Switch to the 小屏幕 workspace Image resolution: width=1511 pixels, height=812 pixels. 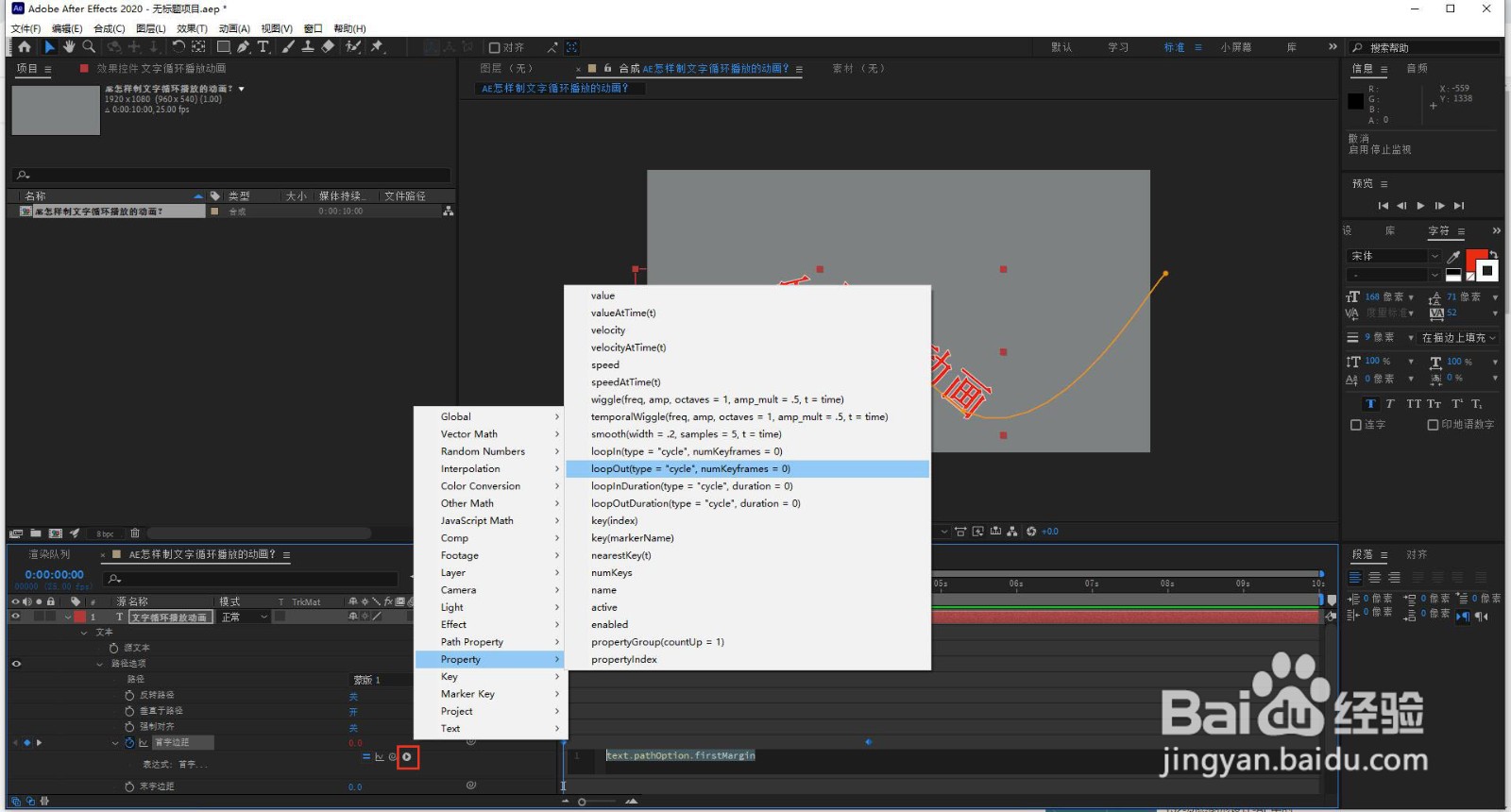1235,47
